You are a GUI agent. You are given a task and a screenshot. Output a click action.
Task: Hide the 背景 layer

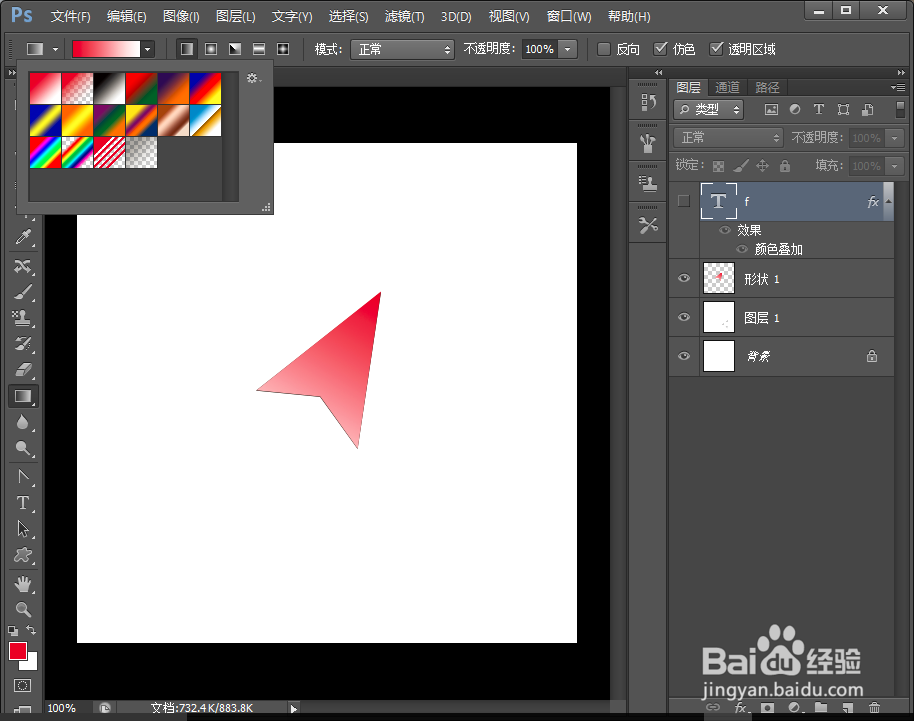pyautogui.click(x=684, y=356)
